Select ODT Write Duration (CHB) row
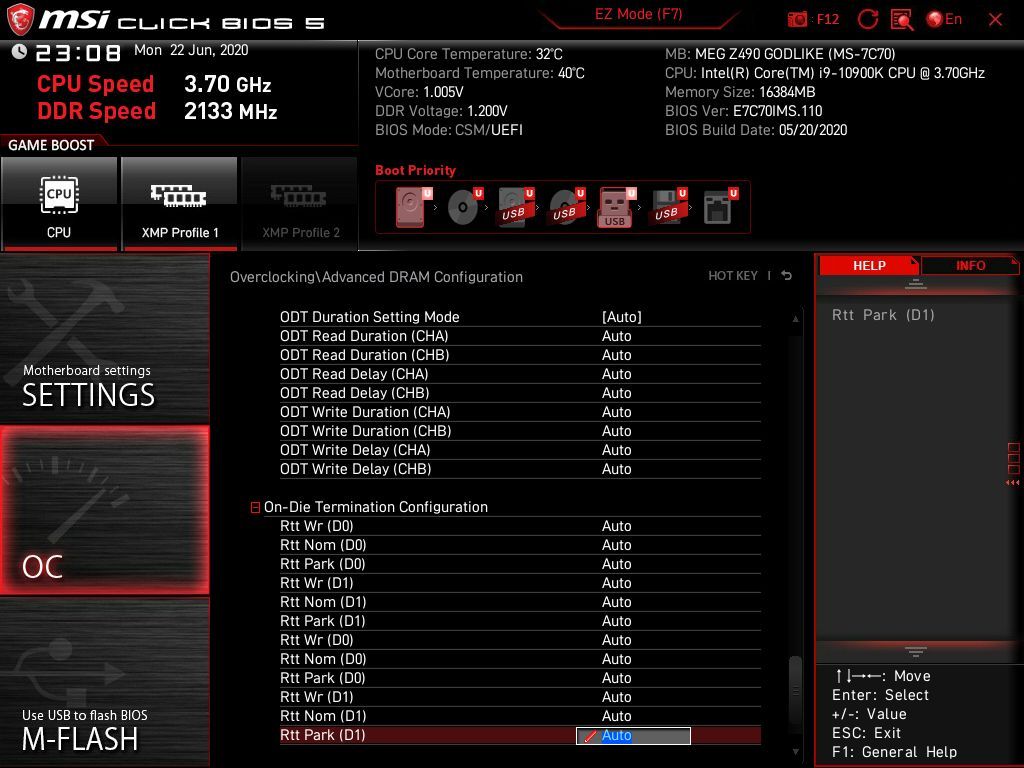This screenshot has width=1024, height=768. 520,430
